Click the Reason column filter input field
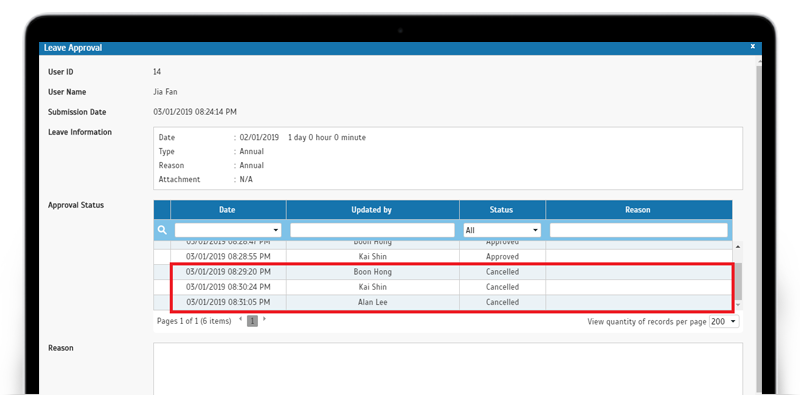Screen dimensions: 800x395 click(x=639, y=230)
